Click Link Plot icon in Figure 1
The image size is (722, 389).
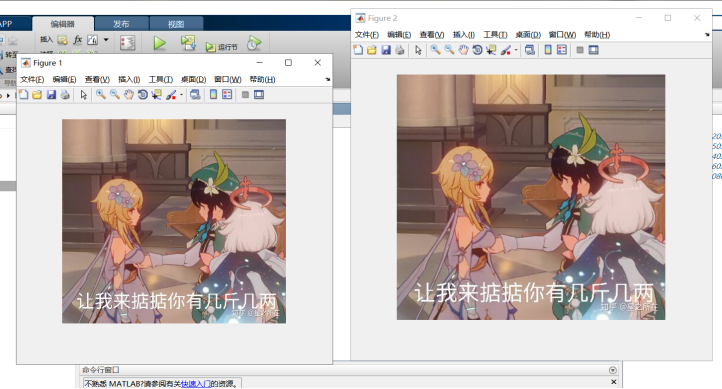195,95
